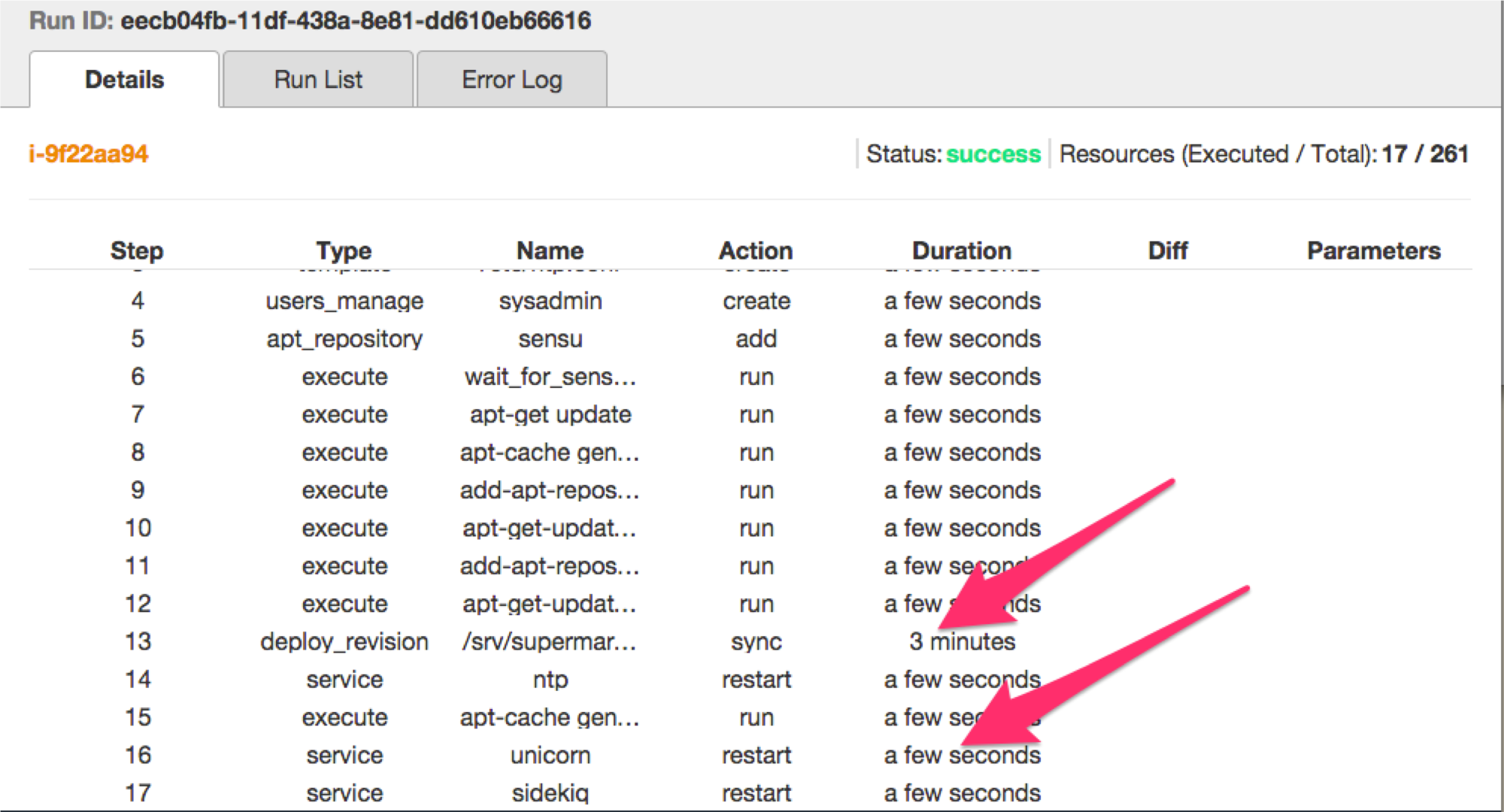
Task: Click the Name column header
Action: 550,250
